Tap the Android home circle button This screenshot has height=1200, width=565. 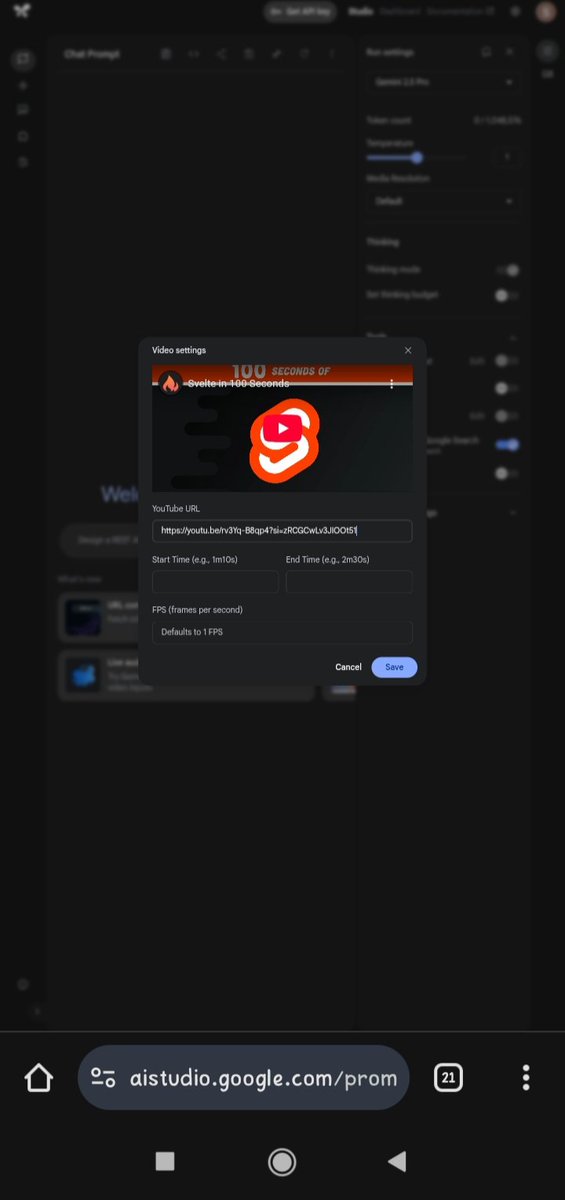pos(282,1161)
